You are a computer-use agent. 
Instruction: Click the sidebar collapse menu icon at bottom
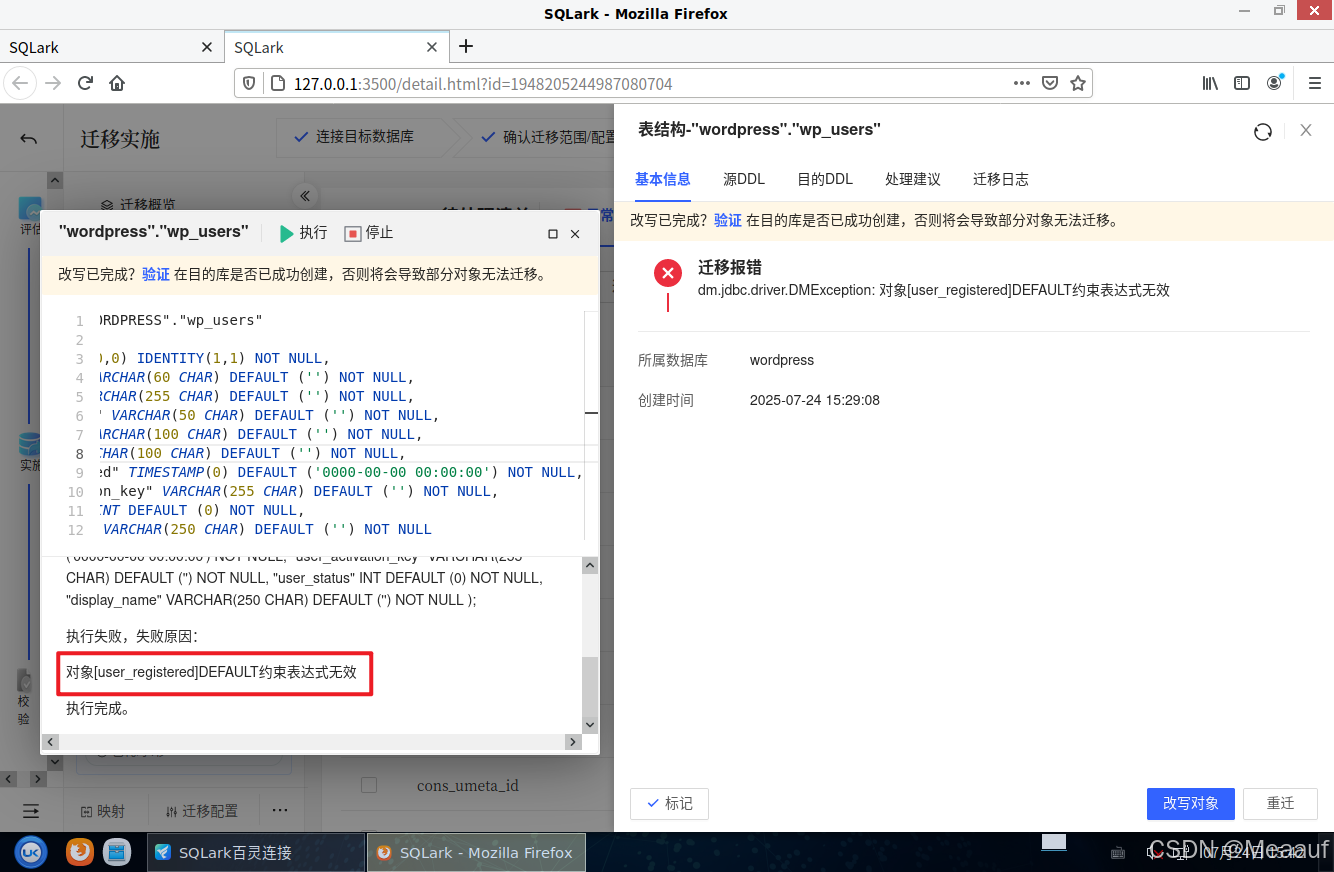pyautogui.click(x=31, y=810)
